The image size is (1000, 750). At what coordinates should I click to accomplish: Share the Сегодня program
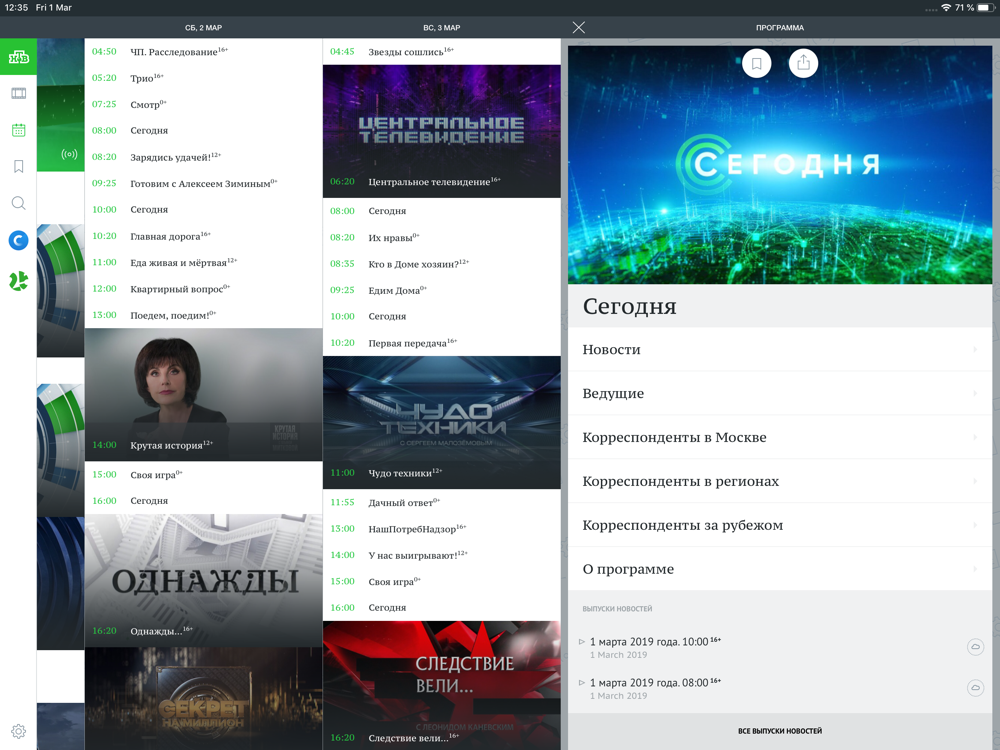coord(804,63)
